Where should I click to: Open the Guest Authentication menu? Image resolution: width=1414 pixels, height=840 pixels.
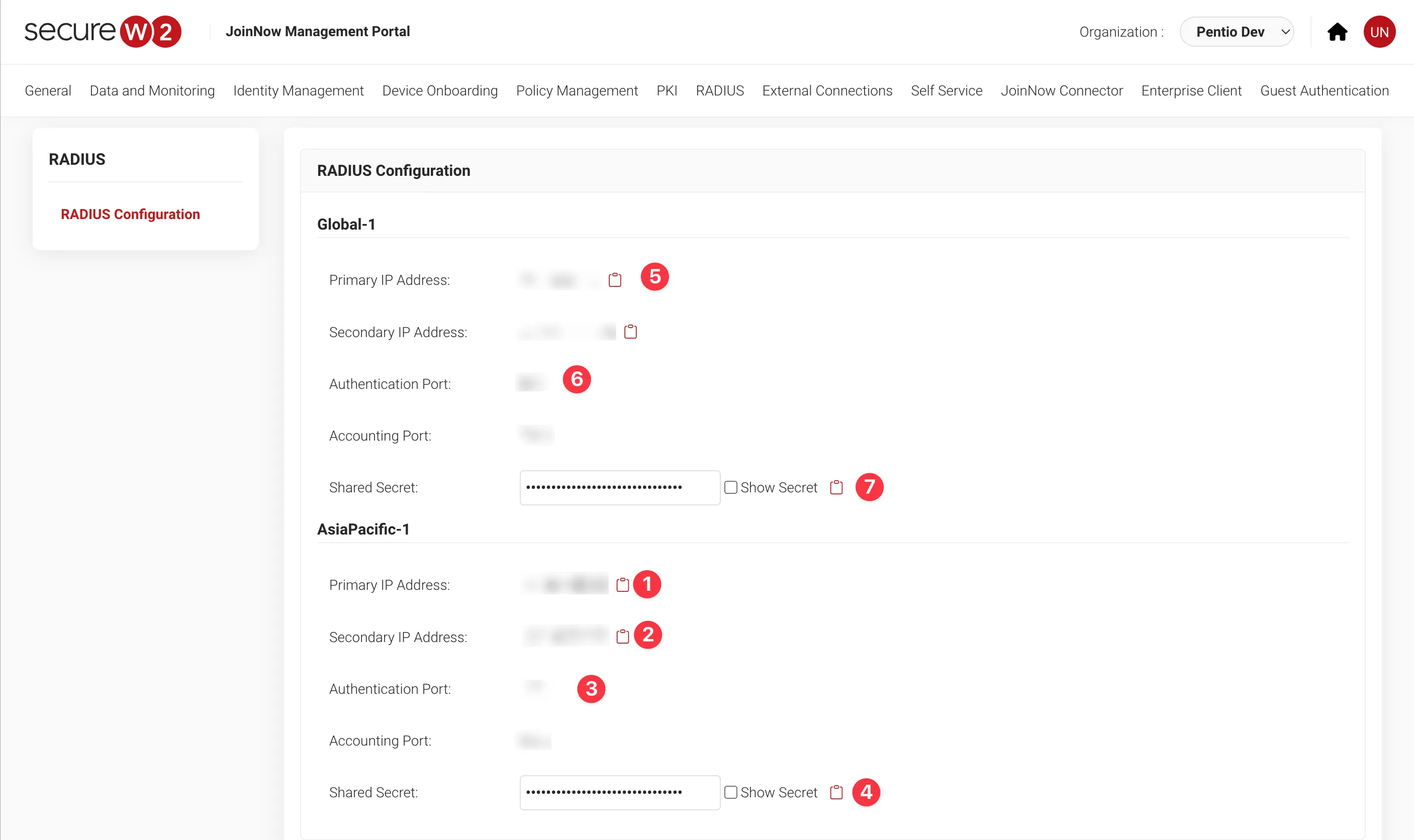[1324, 90]
